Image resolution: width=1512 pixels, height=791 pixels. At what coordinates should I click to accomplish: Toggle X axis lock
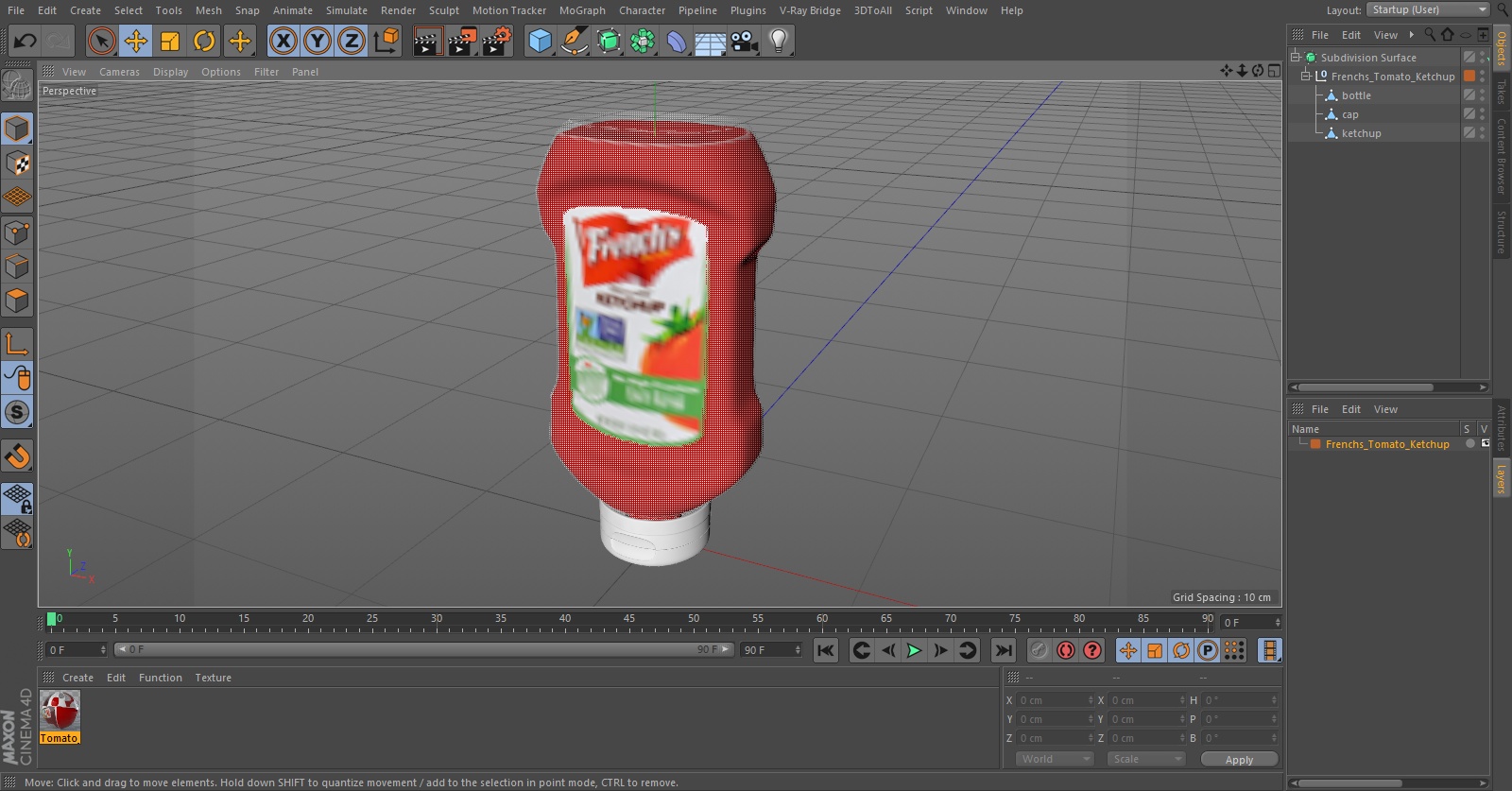[x=283, y=41]
